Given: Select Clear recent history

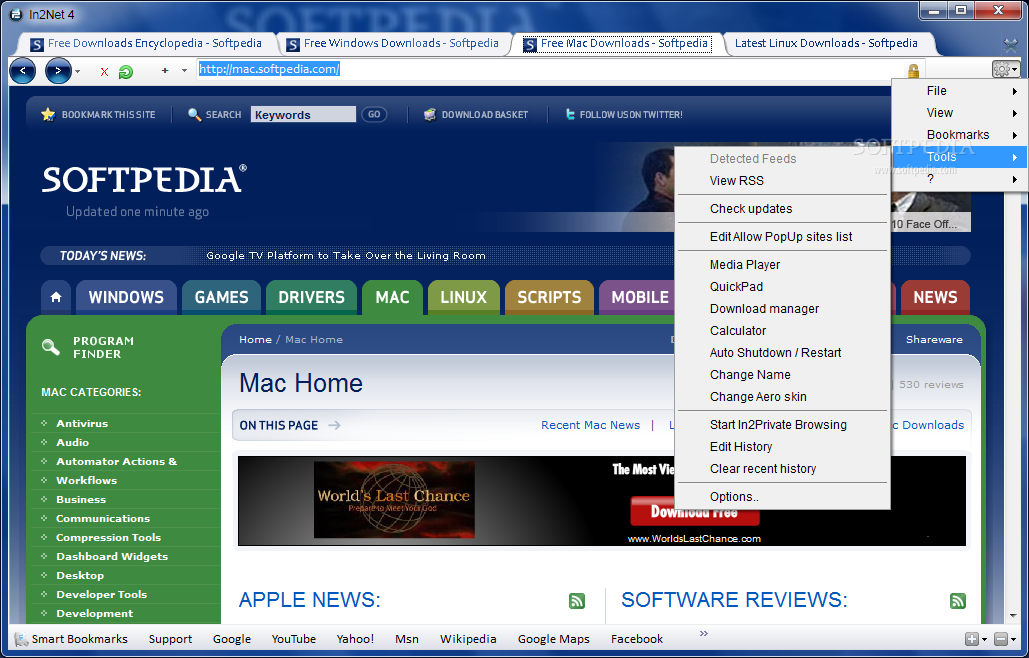Looking at the screenshot, I should (x=782, y=468).
